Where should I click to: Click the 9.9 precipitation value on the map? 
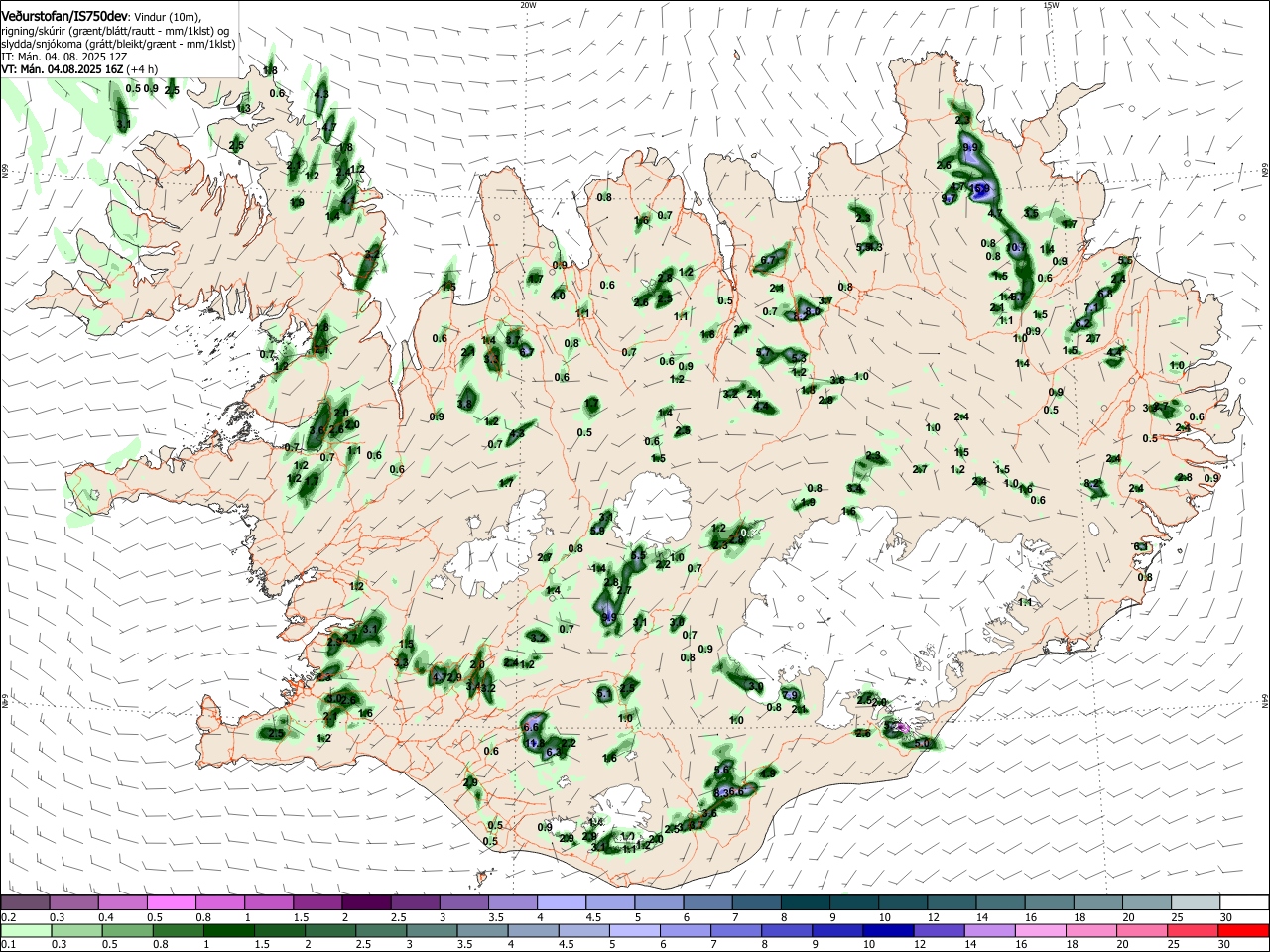pos(970,148)
